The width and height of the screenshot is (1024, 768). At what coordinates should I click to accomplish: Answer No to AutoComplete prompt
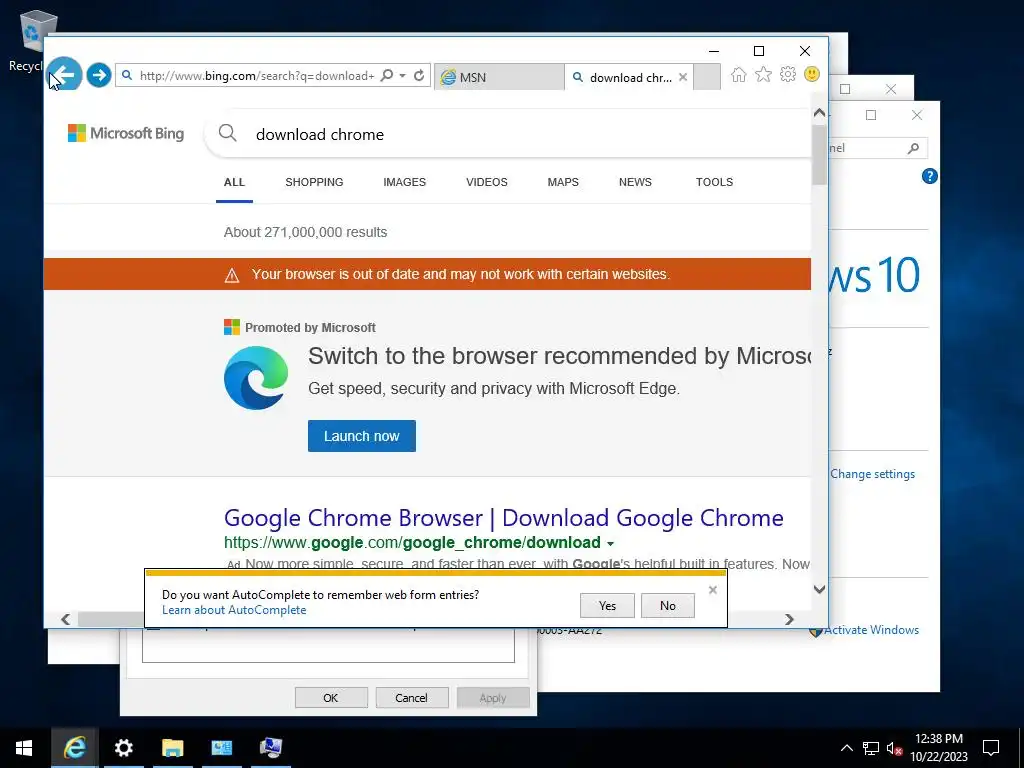point(667,606)
